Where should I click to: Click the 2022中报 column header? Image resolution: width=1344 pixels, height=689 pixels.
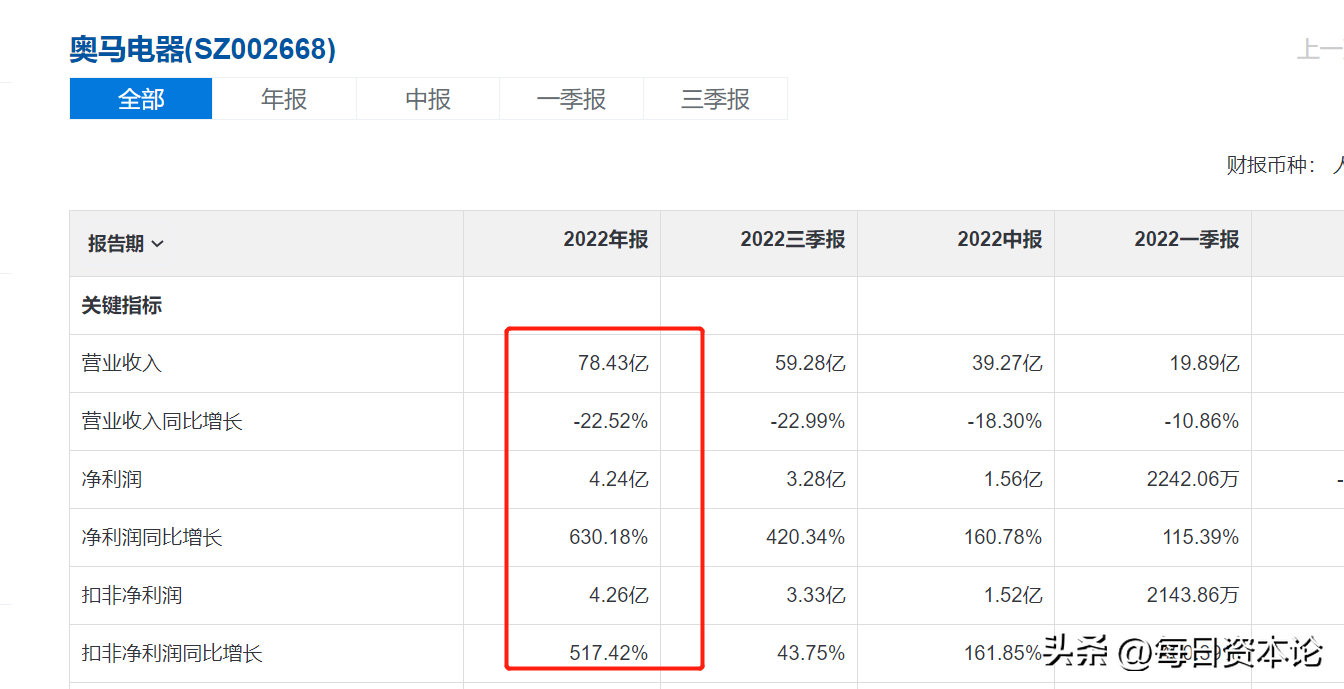tap(999, 240)
